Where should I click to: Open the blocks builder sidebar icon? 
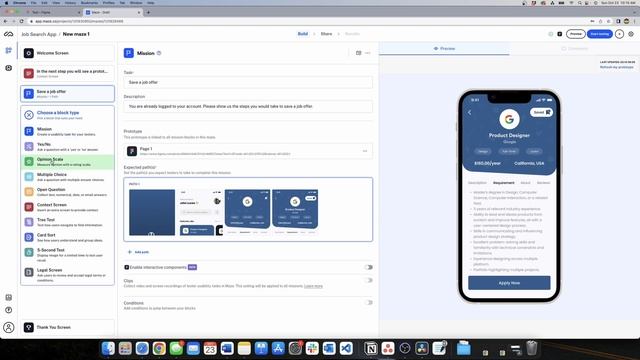point(9,51)
